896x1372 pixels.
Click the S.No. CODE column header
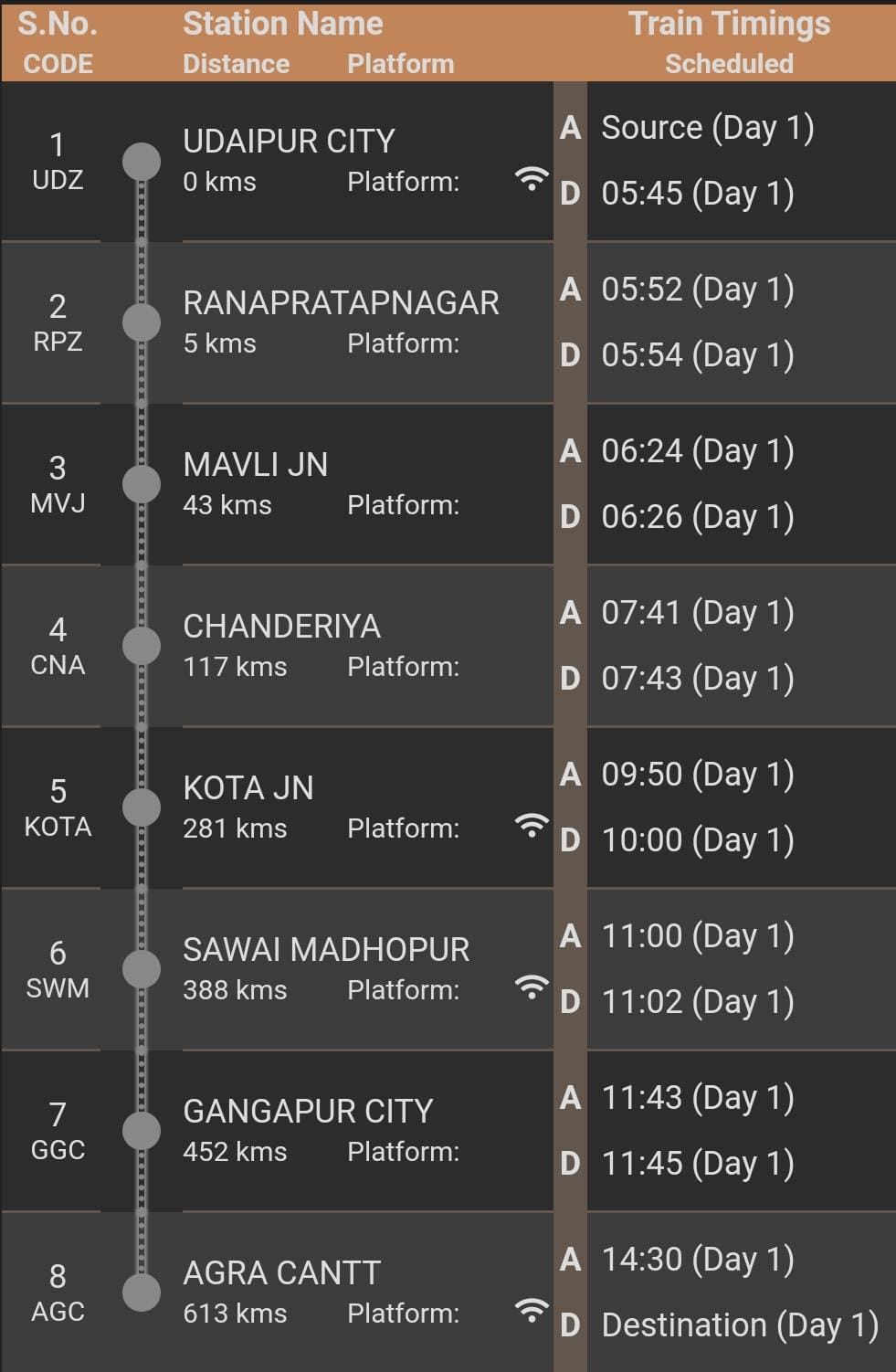click(58, 41)
